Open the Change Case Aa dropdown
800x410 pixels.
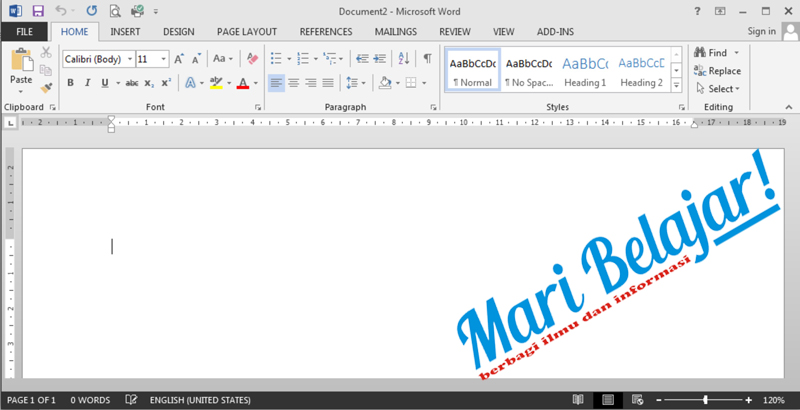click(x=222, y=59)
